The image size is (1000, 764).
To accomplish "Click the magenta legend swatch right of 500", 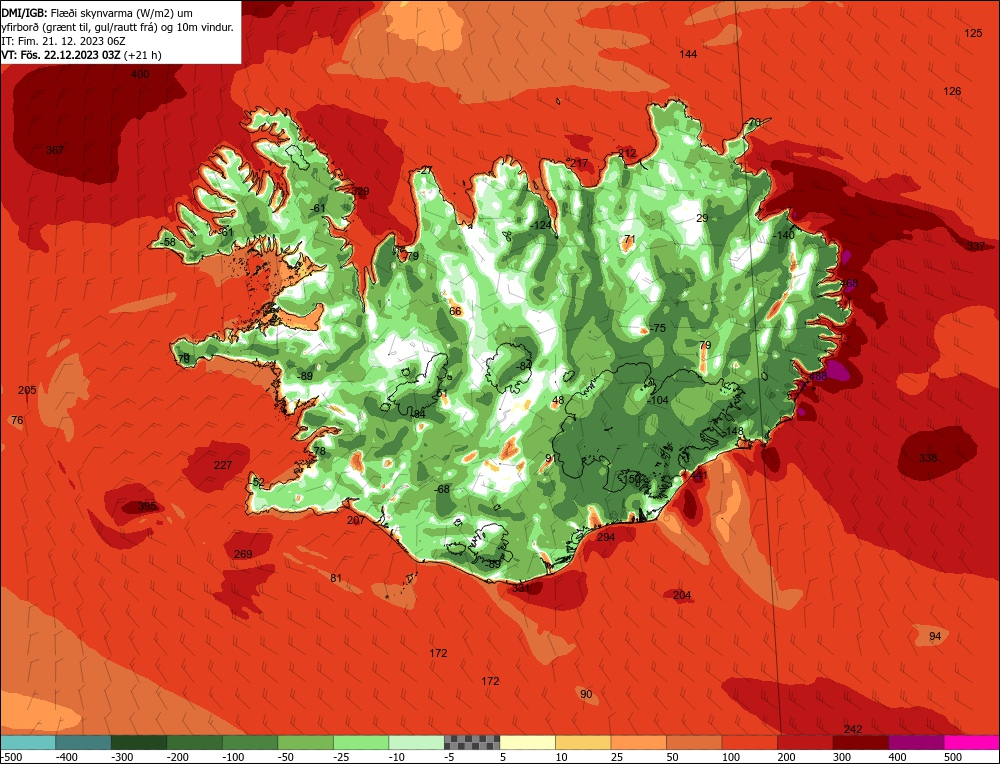I will (x=971, y=742).
